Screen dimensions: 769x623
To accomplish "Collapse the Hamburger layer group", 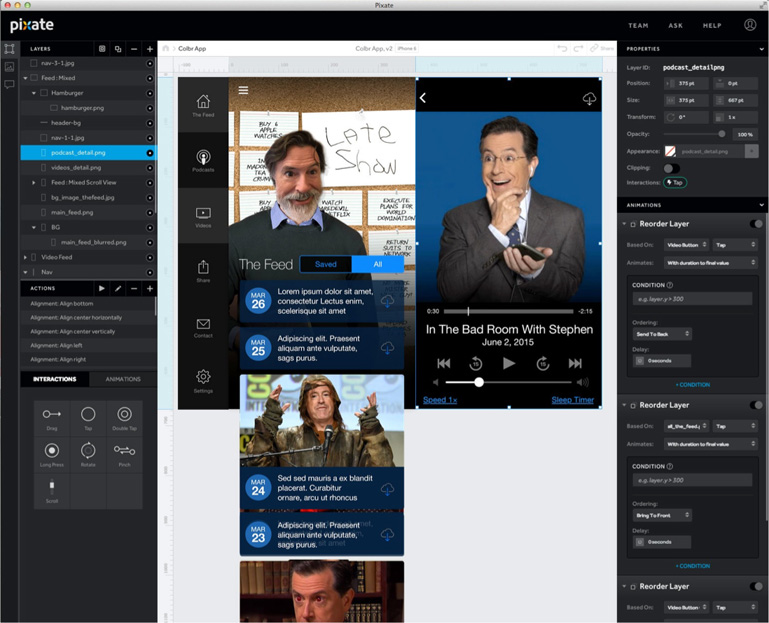I will coord(34,93).
